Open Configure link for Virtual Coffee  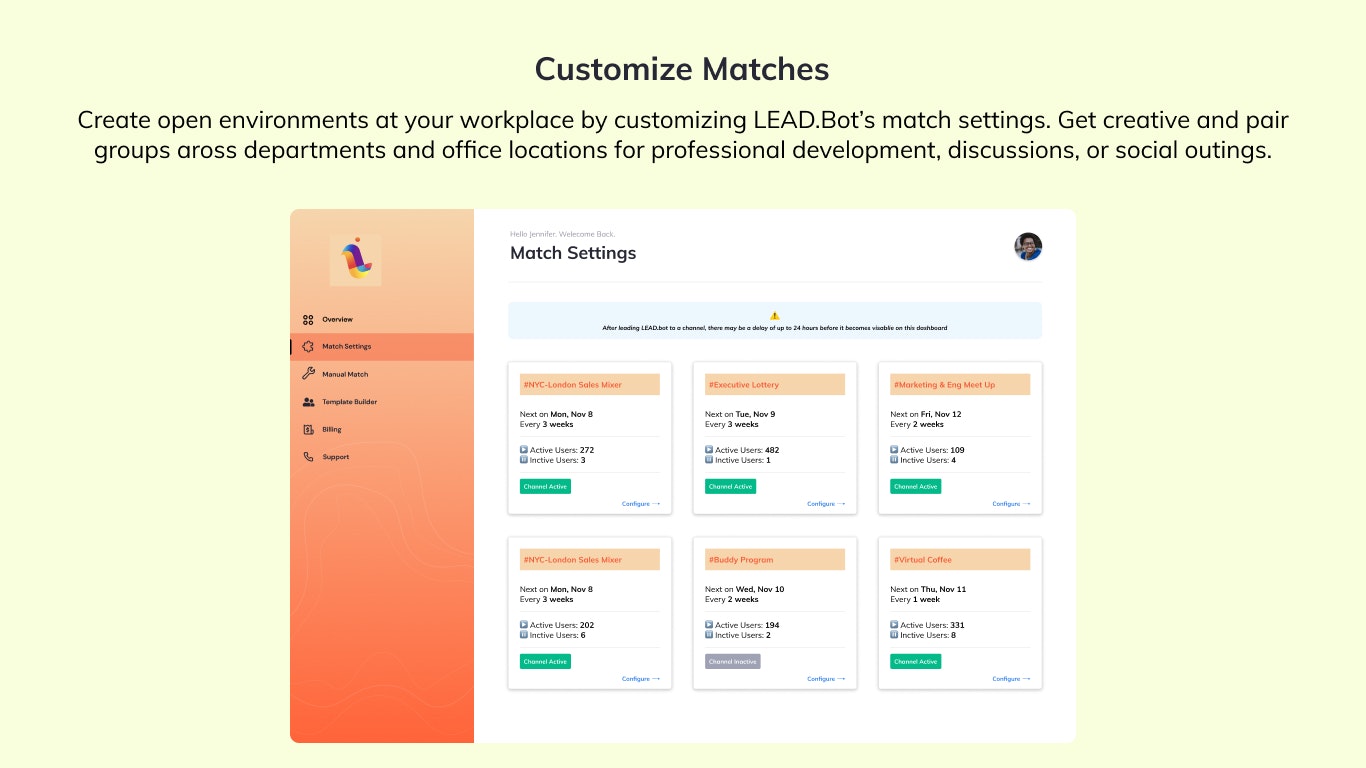tap(1011, 679)
